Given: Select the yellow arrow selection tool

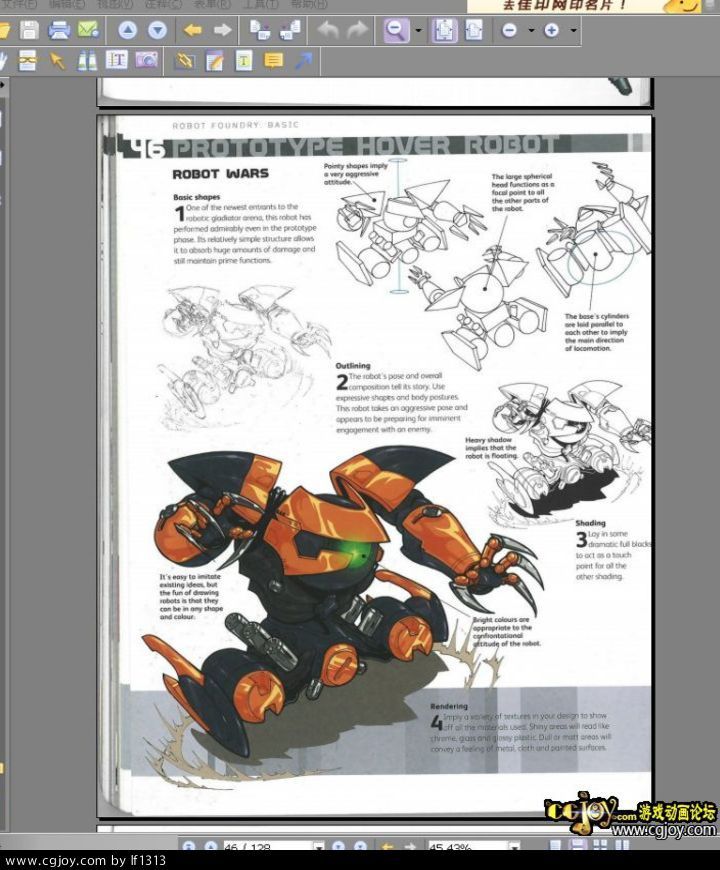Looking at the screenshot, I should tap(57, 60).
